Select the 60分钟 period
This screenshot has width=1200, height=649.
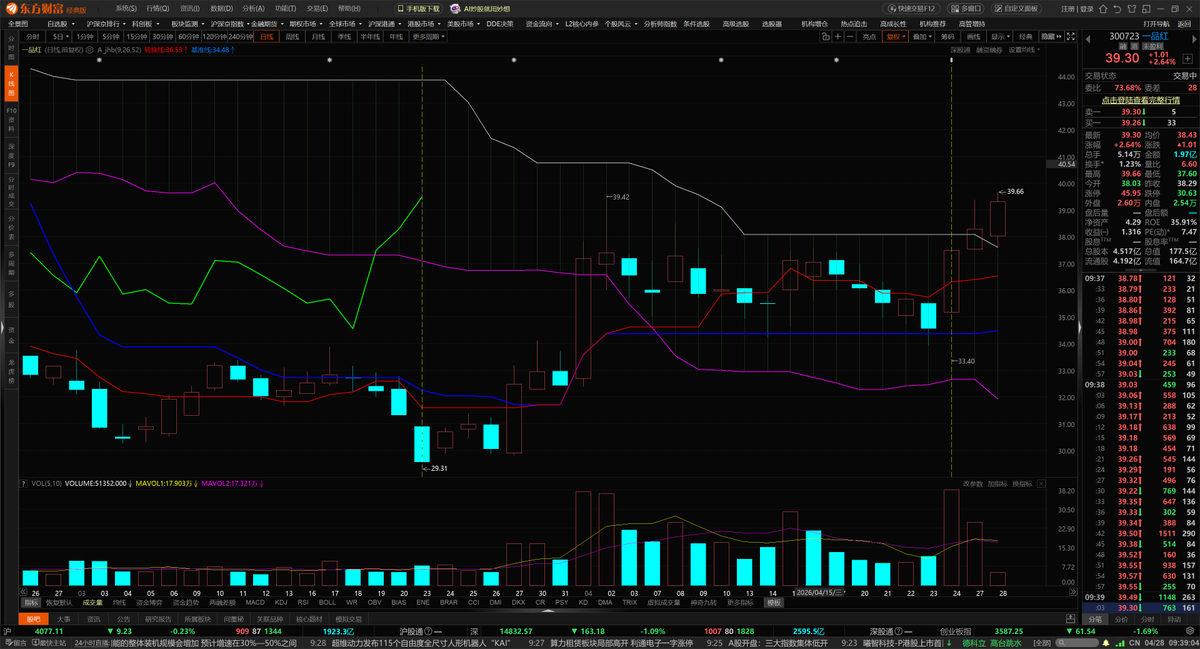click(186, 36)
